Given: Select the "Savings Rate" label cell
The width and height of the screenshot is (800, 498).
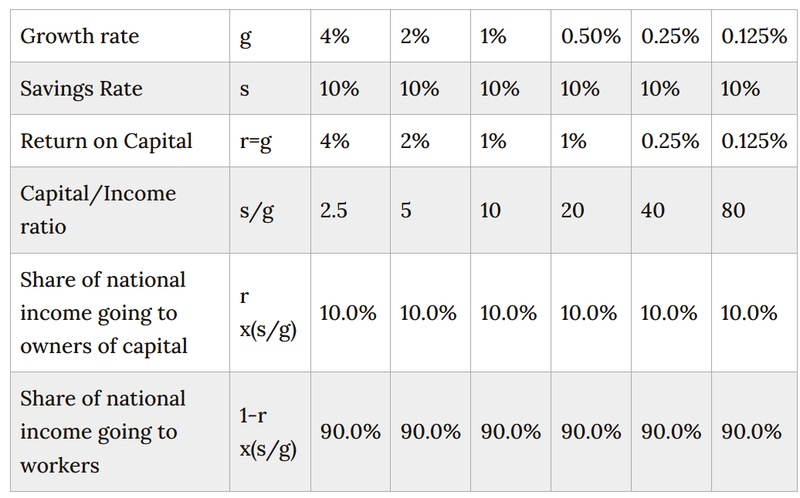Looking at the screenshot, I should coord(81,88).
